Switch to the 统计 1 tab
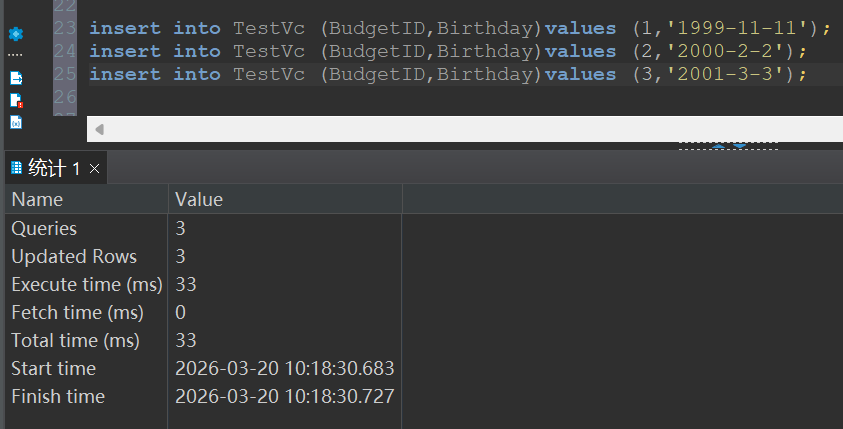 pyautogui.click(x=56, y=168)
